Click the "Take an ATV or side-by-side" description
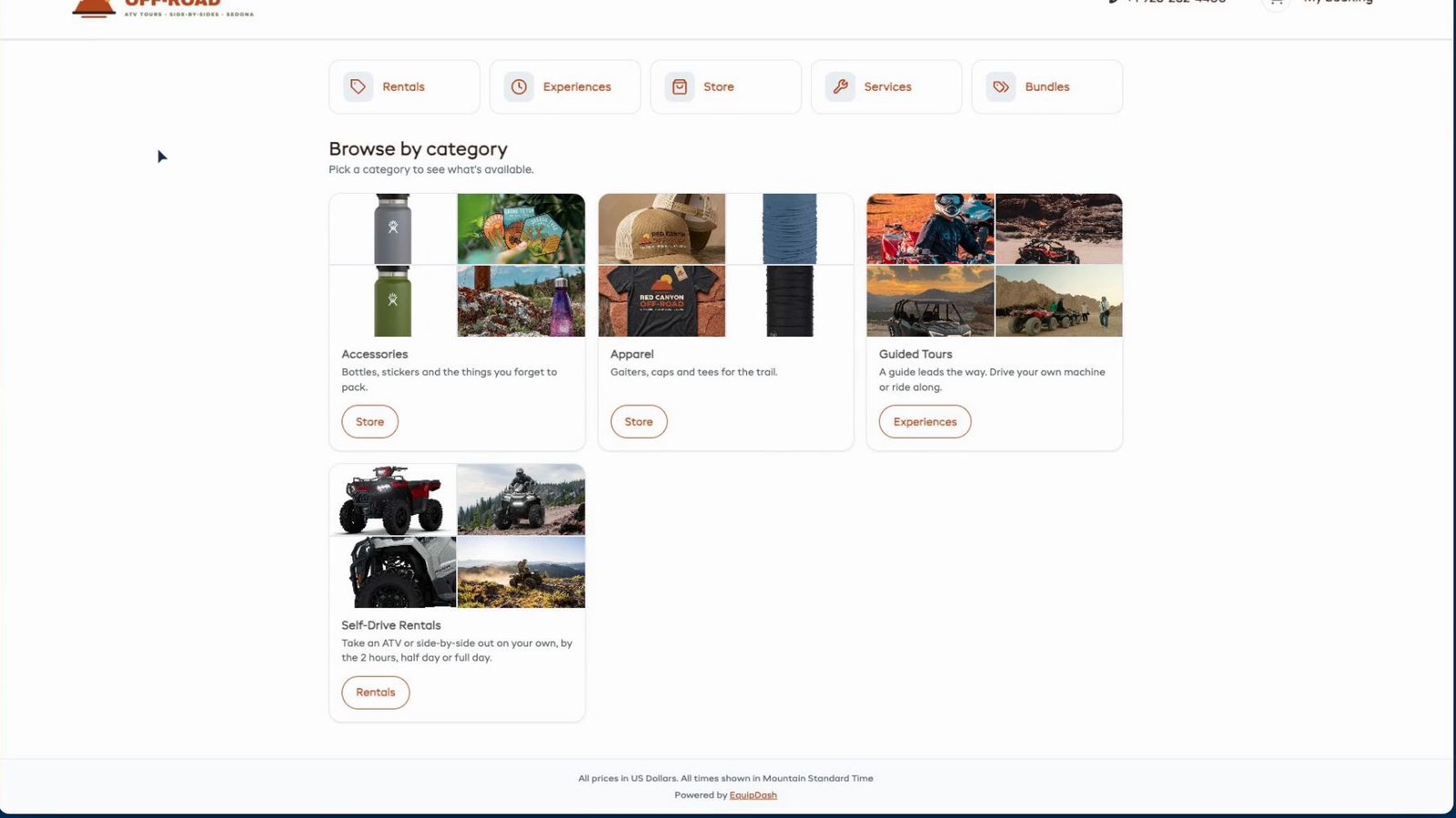The image size is (1456, 818). (457, 650)
